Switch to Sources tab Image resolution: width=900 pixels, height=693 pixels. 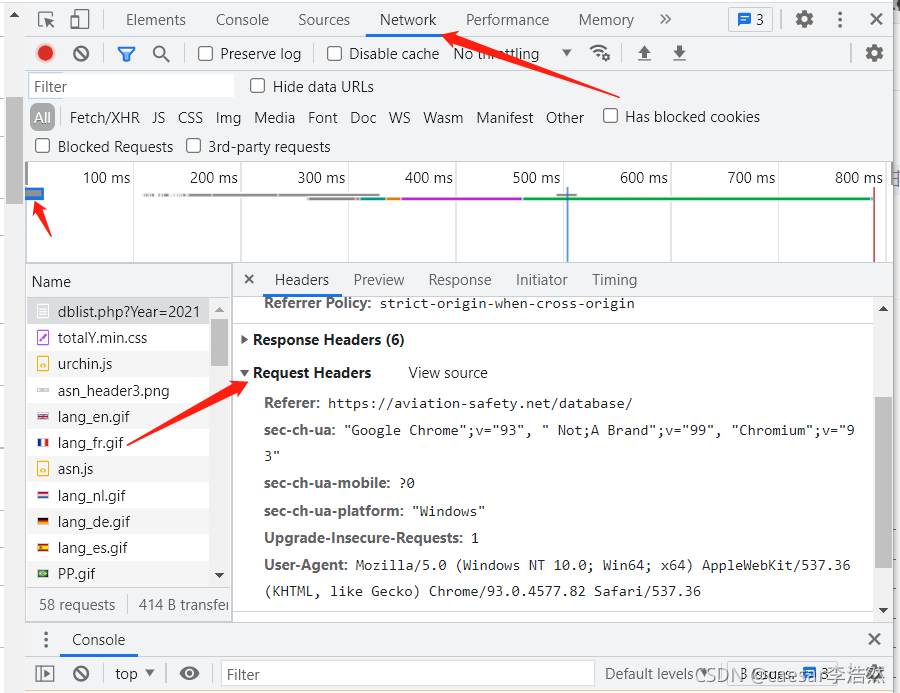click(324, 20)
